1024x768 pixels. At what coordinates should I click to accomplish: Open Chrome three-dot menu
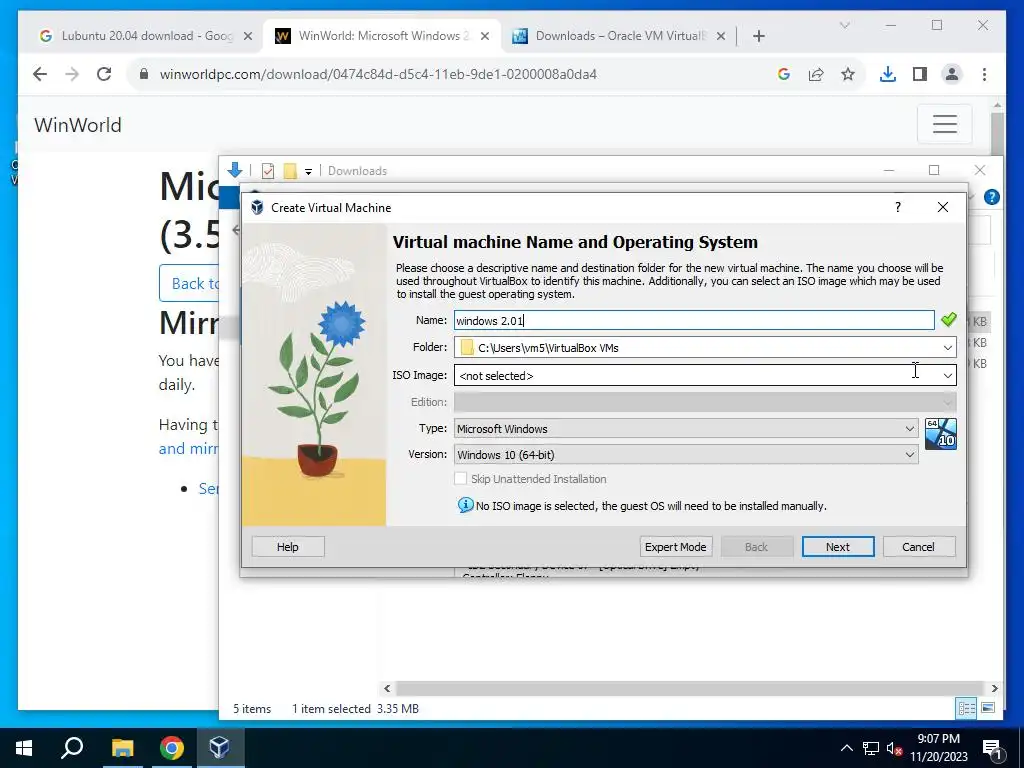point(984,74)
